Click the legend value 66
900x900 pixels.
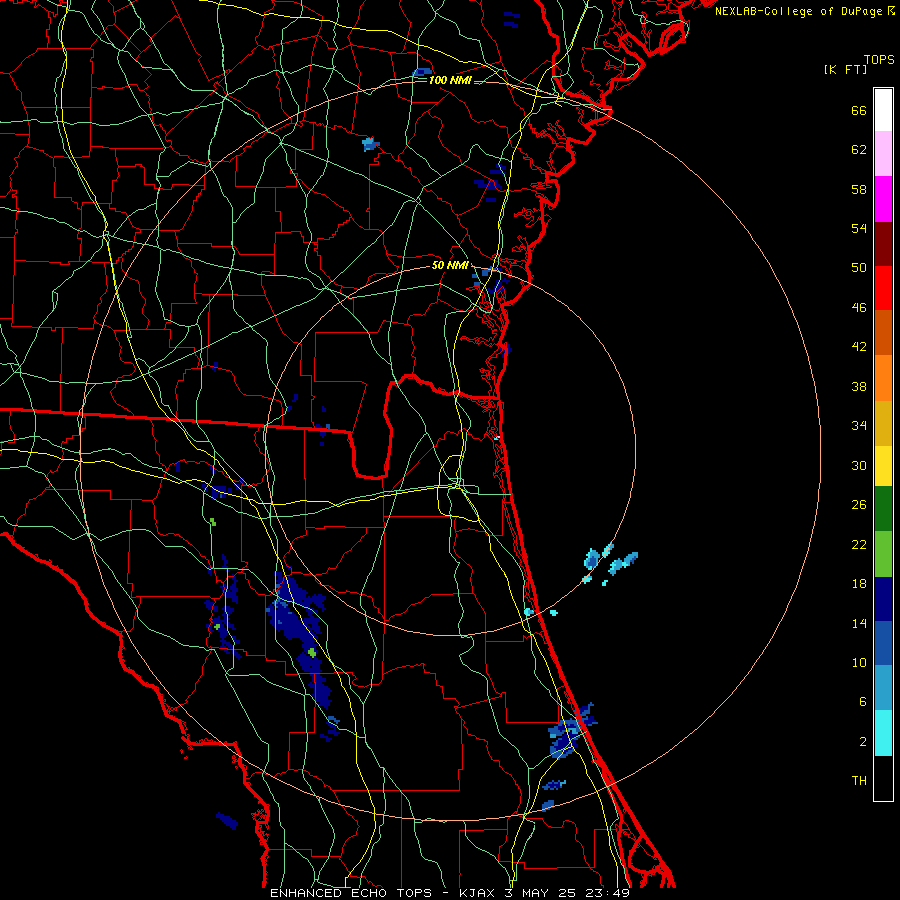[x=859, y=110]
